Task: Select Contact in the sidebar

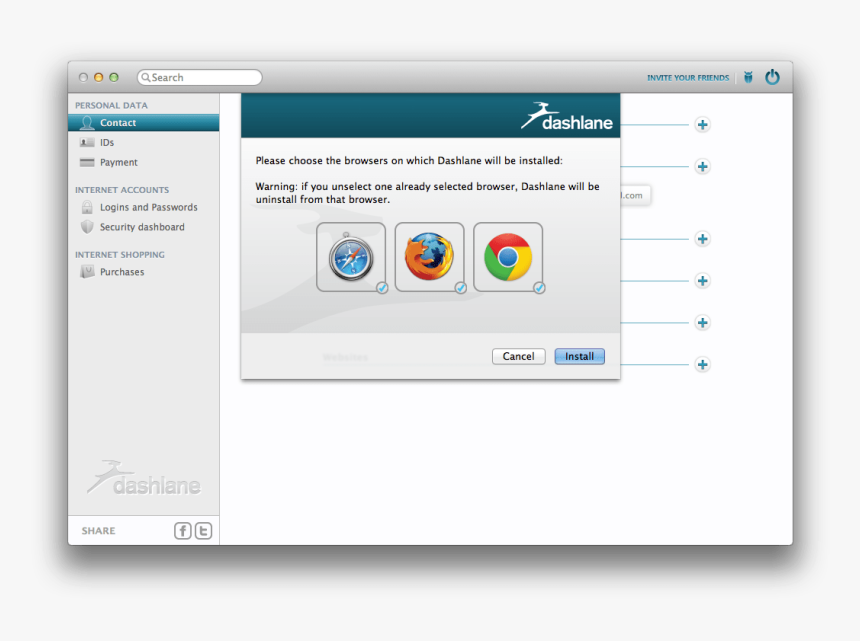Action: pos(144,123)
